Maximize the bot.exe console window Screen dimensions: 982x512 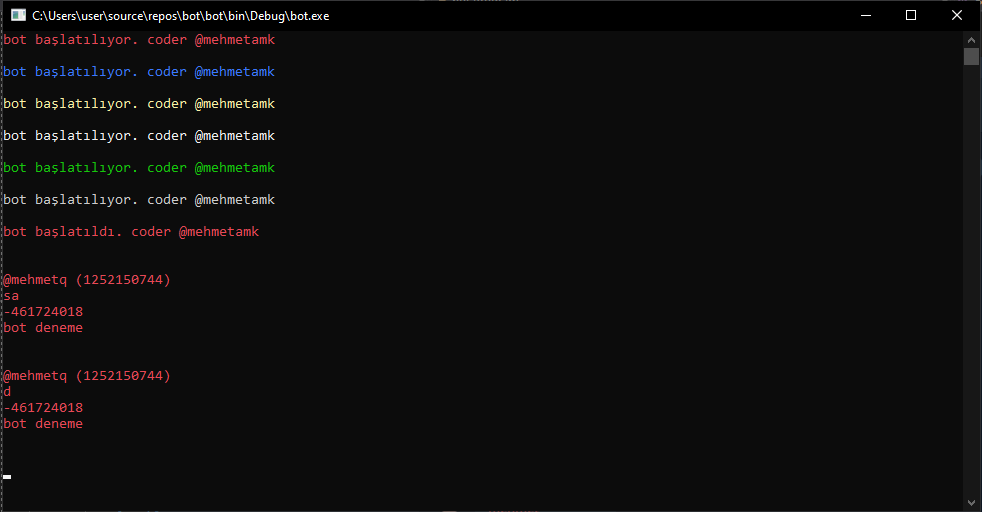coord(911,15)
